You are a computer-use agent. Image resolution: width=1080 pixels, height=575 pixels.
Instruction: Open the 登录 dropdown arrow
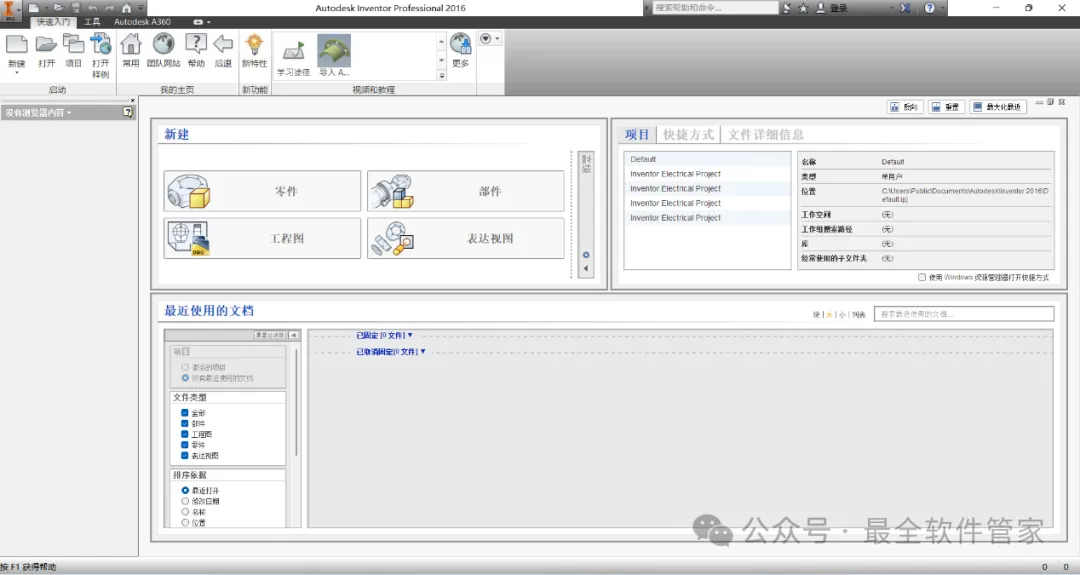click(x=891, y=8)
